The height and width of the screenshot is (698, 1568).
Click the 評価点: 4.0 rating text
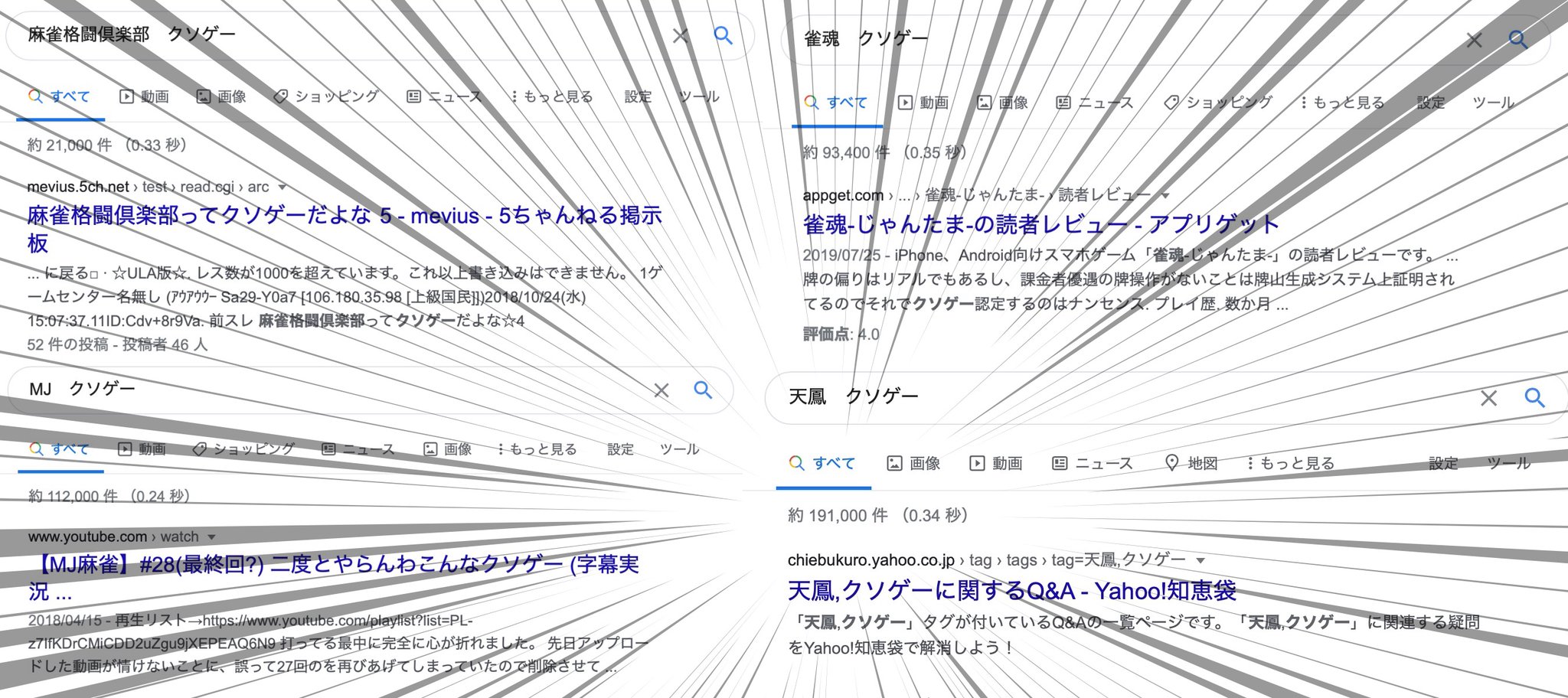(x=841, y=334)
